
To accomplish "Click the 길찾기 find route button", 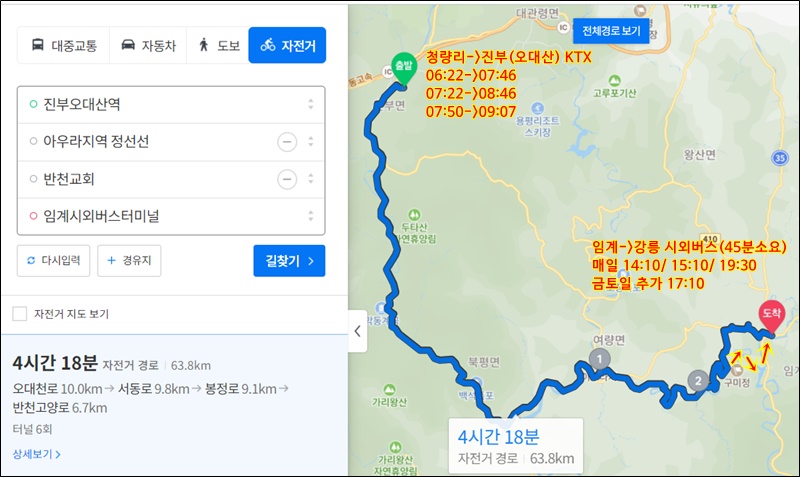I will pos(289,261).
